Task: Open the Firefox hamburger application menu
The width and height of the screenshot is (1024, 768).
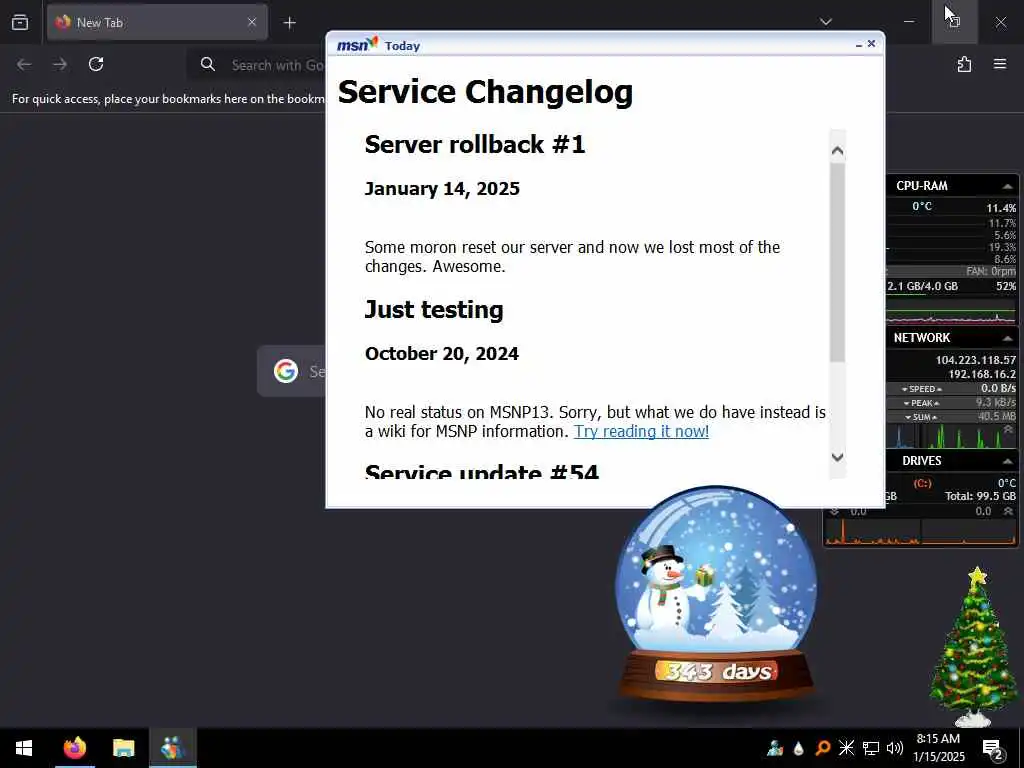Action: click(1000, 64)
